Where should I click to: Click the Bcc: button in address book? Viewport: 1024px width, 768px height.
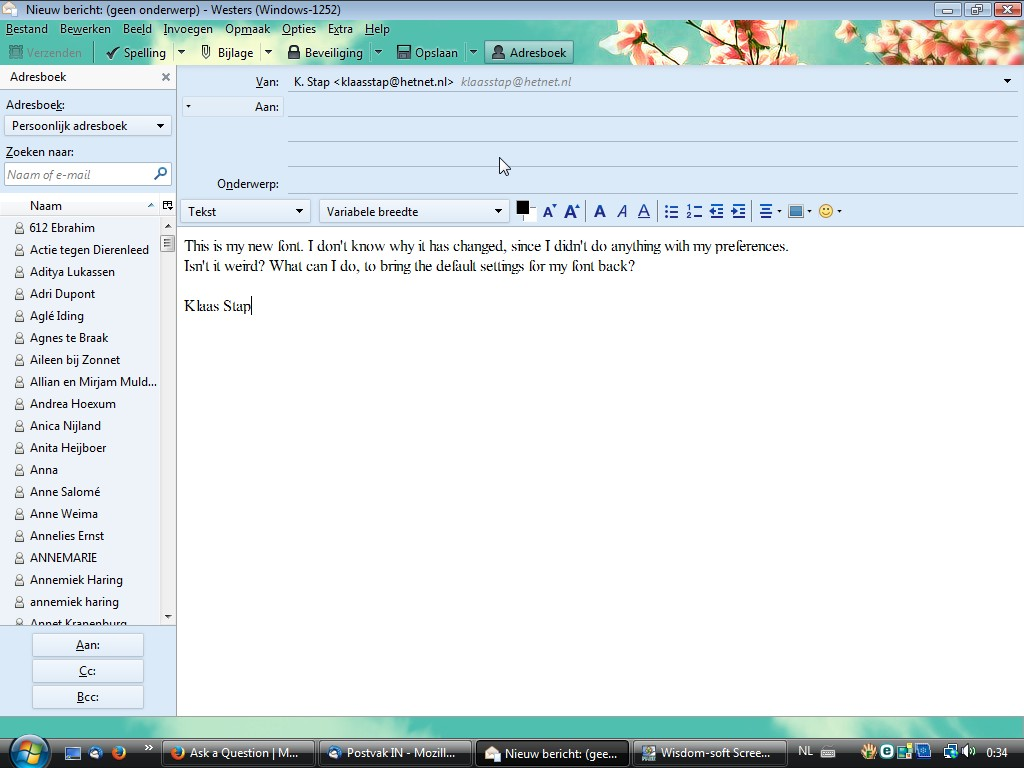[x=88, y=697]
